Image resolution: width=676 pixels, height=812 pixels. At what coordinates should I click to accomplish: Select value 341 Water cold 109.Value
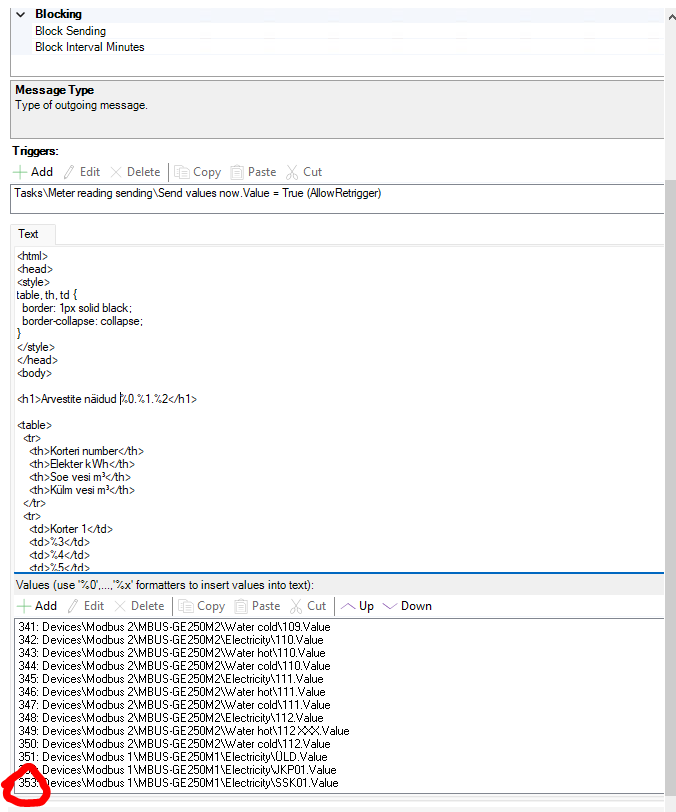coord(173,627)
